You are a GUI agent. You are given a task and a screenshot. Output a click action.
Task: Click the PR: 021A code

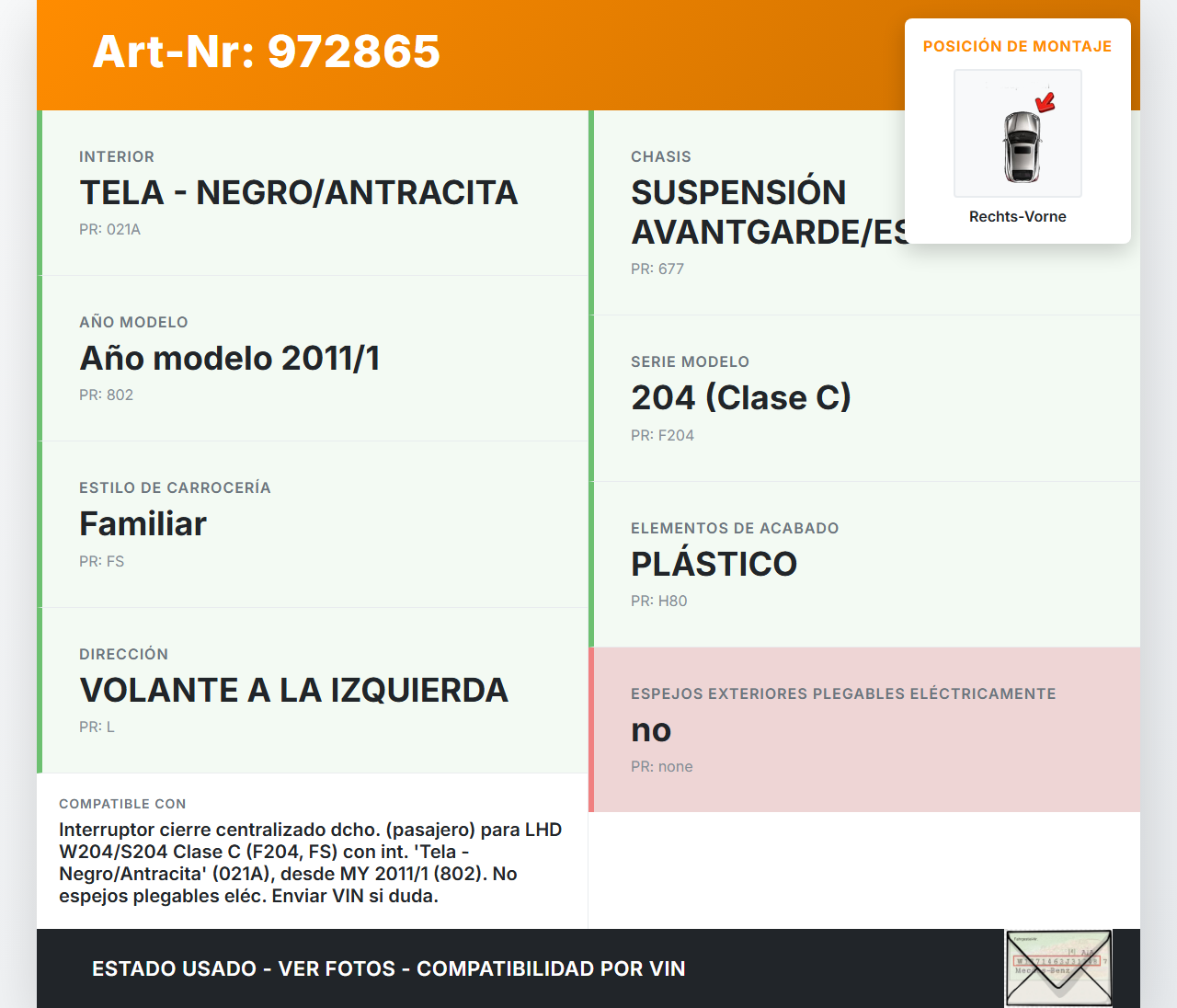click(x=109, y=230)
